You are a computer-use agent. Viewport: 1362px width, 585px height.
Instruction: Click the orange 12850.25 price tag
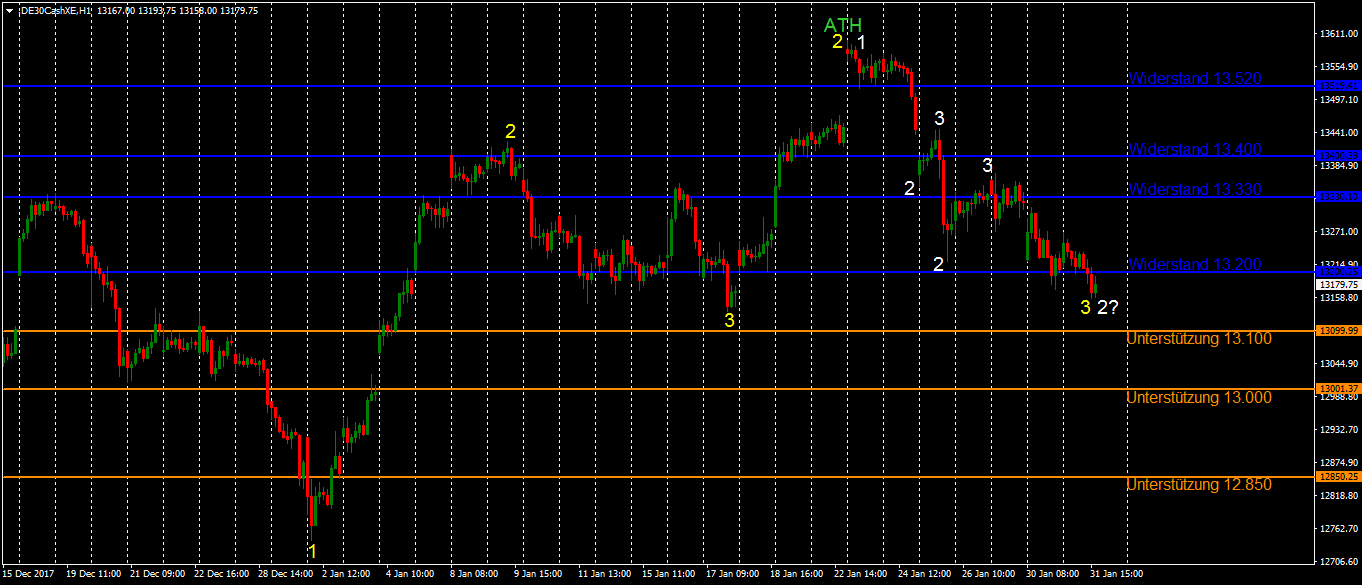pyautogui.click(x=1338, y=477)
